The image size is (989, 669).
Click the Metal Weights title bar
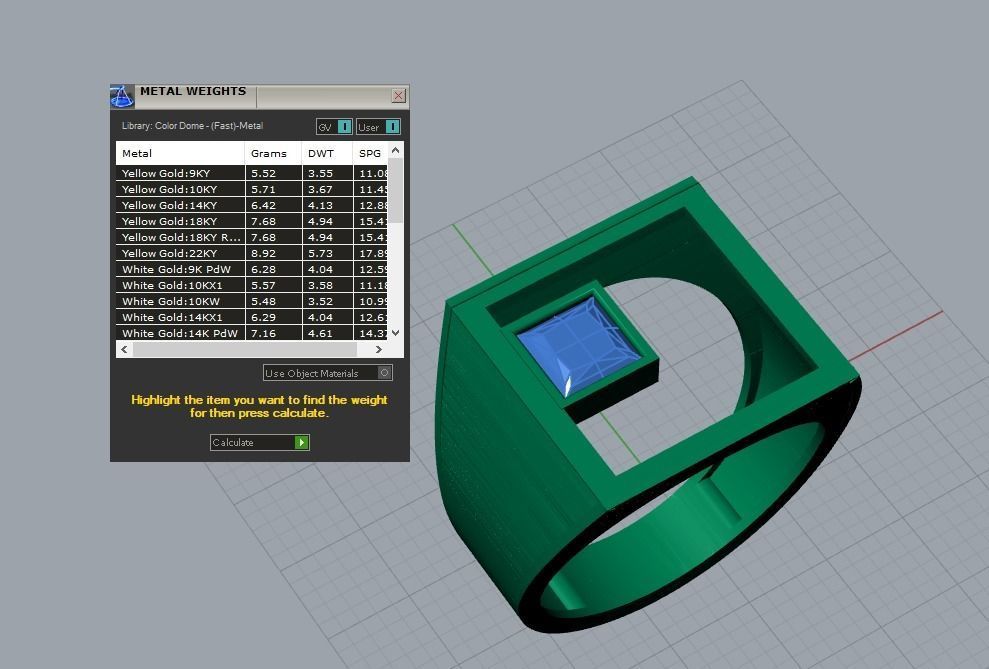(259, 96)
